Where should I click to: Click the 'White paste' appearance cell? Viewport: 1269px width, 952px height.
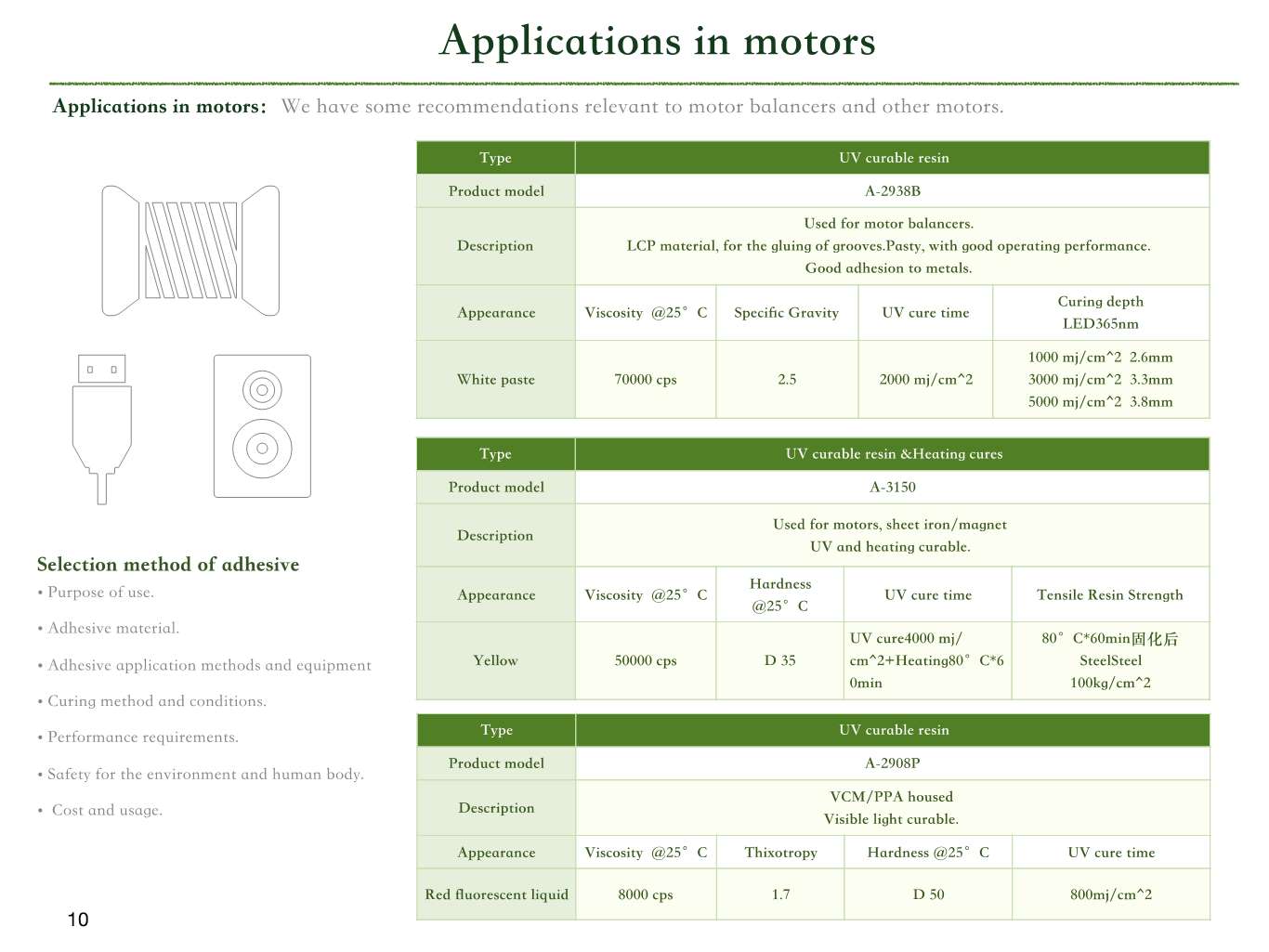pyautogui.click(x=495, y=380)
